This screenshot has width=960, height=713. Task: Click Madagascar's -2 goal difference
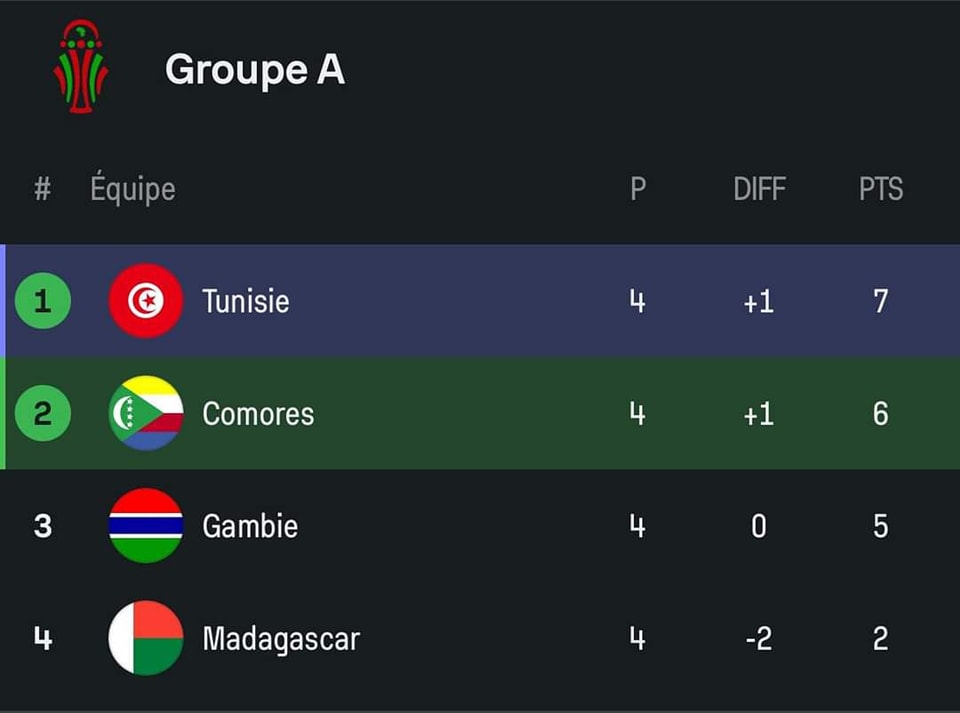click(x=759, y=639)
